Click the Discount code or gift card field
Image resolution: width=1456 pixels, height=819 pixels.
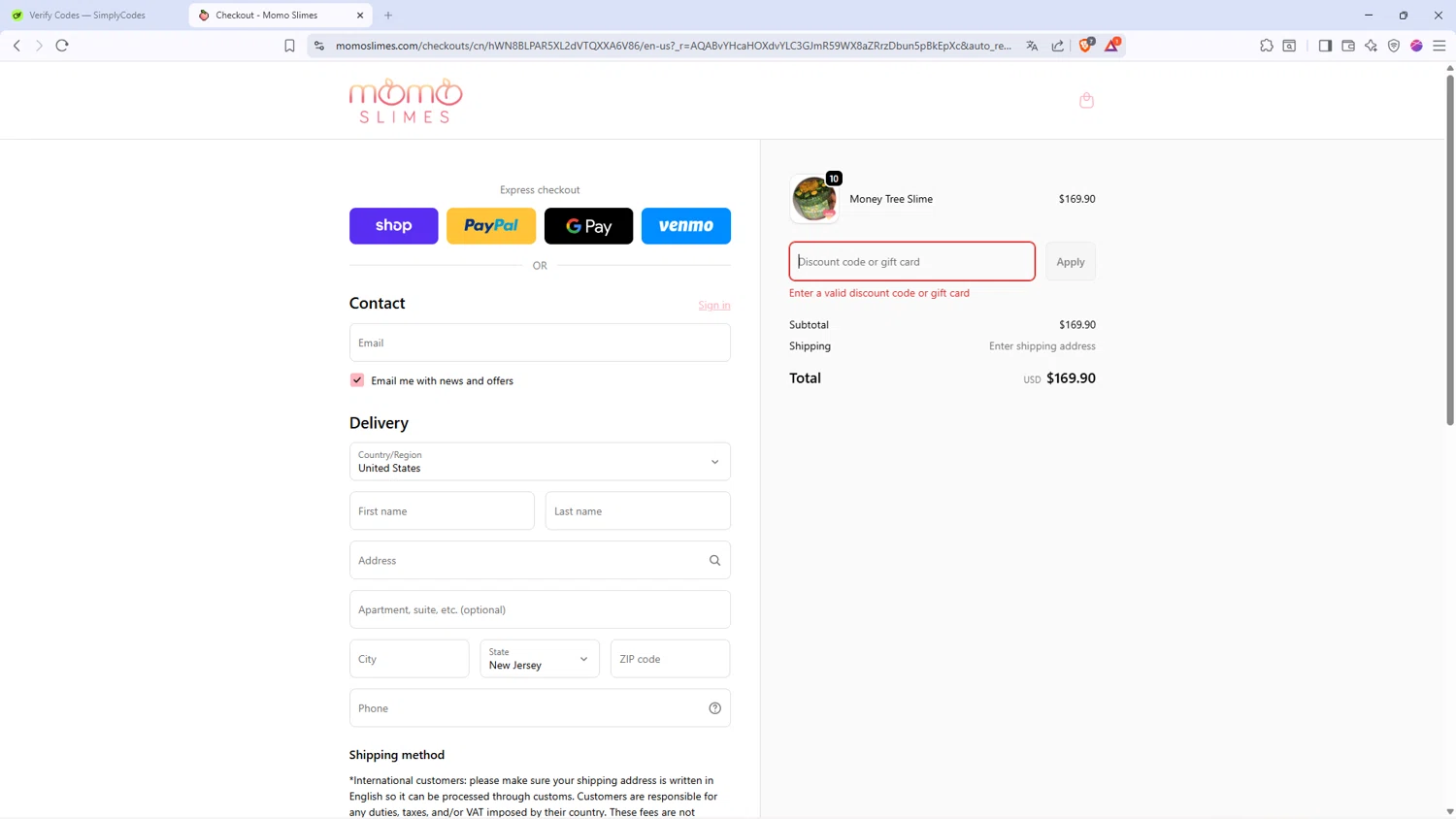912,262
